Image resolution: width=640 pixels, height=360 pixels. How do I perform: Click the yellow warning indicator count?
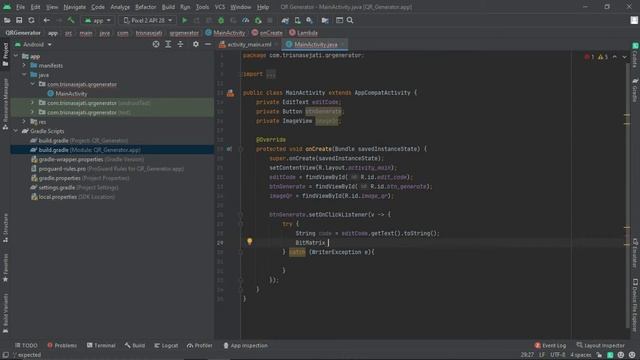click(603, 57)
